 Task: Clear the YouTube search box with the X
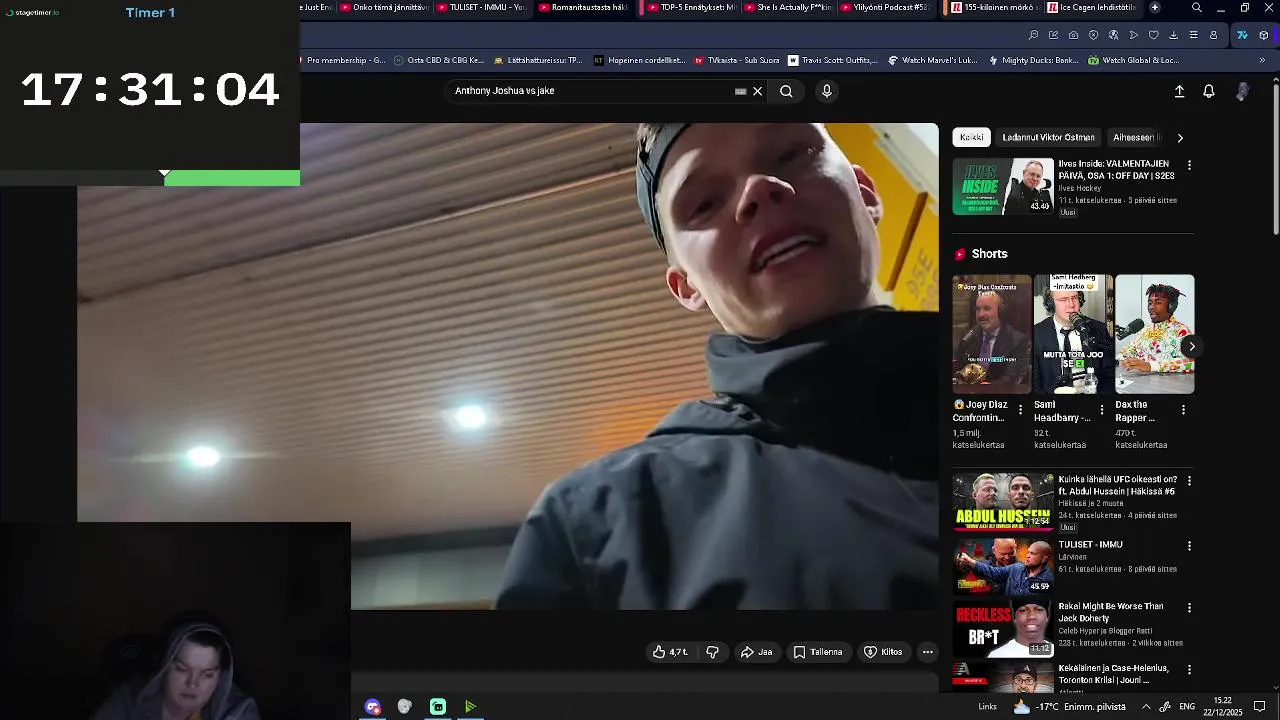coord(757,91)
